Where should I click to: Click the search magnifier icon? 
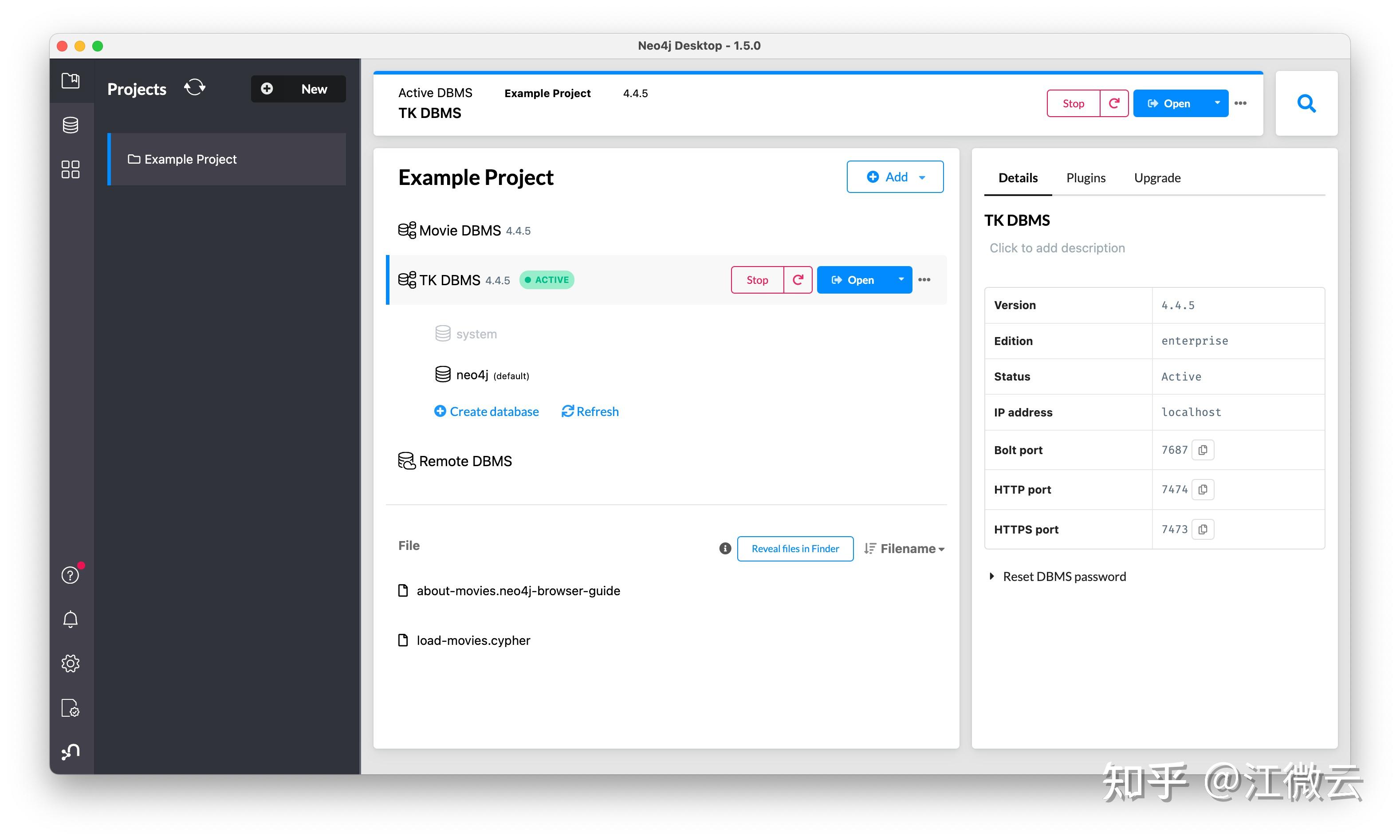click(x=1306, y=103)
